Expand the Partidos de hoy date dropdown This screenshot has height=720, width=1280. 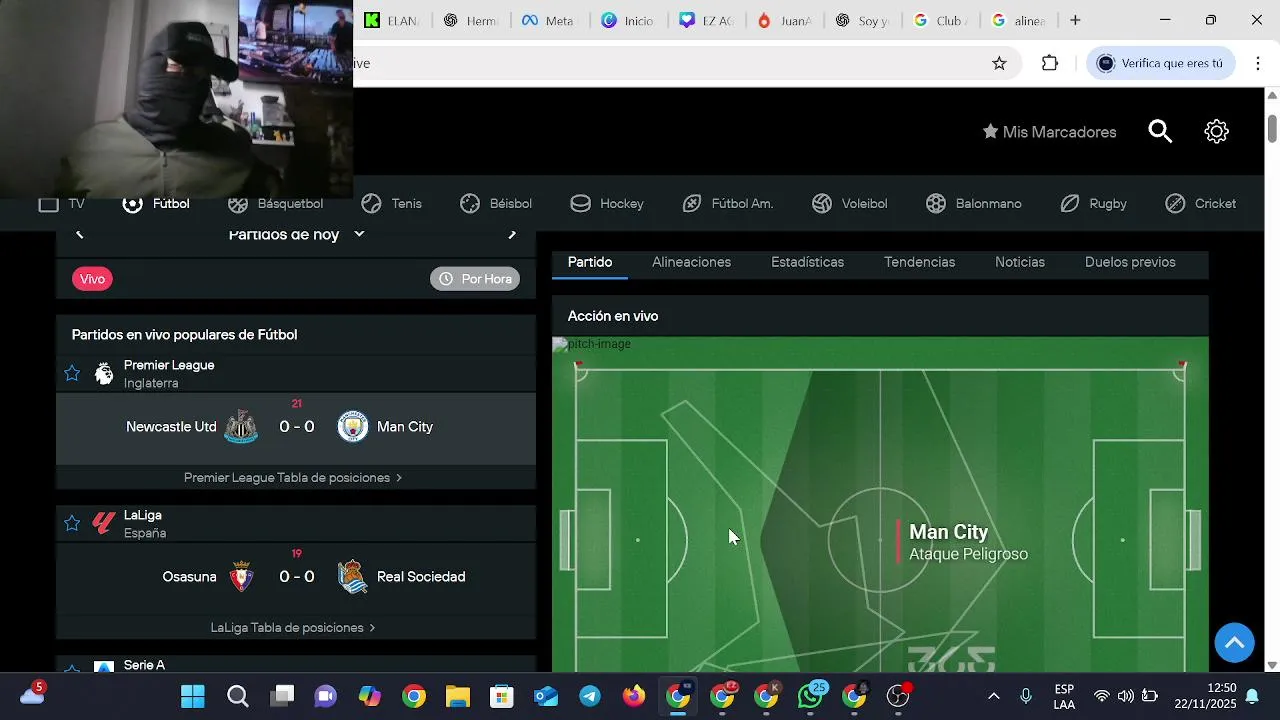tap(296, 234)
